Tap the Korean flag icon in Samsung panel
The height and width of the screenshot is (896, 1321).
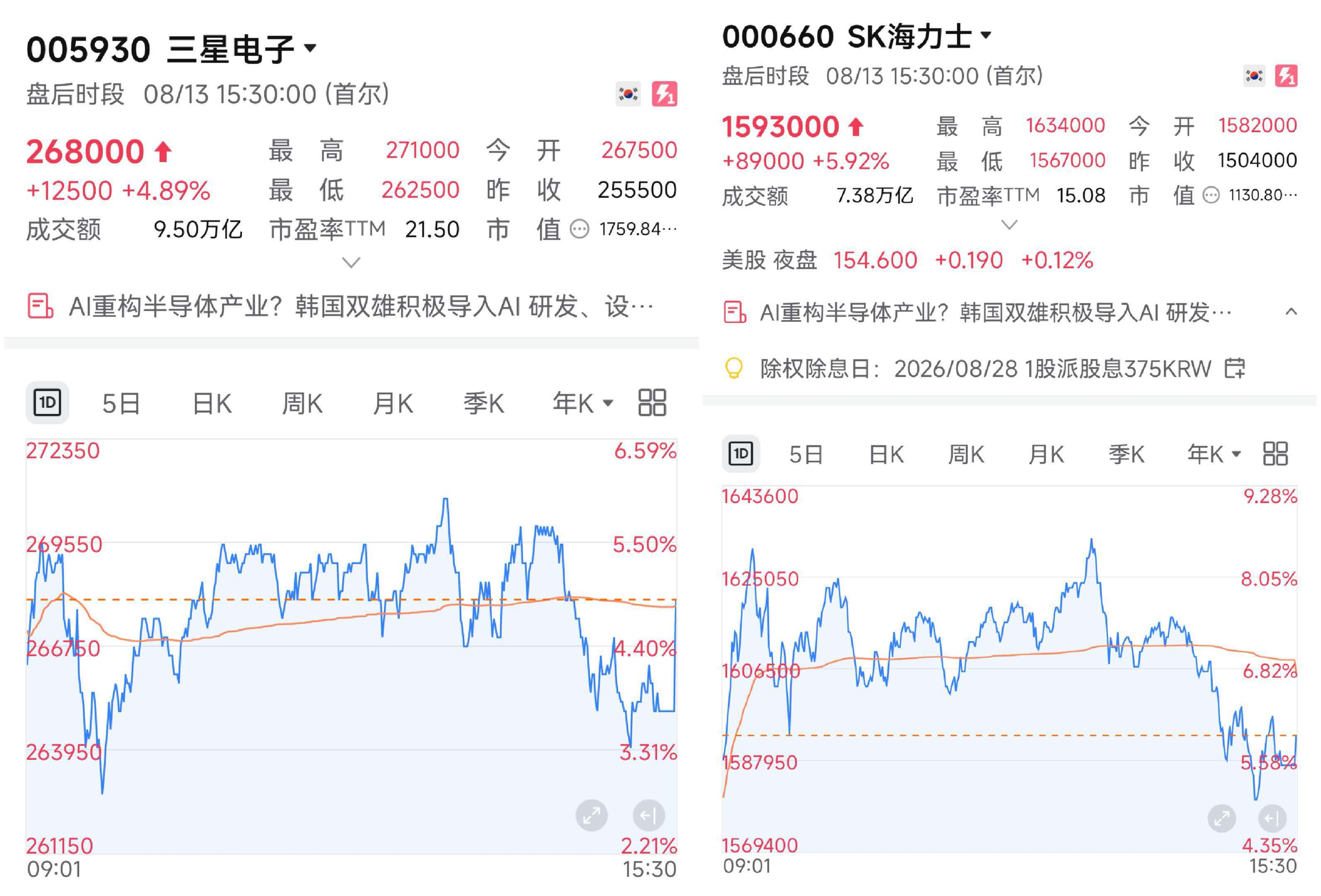(628, 94)
